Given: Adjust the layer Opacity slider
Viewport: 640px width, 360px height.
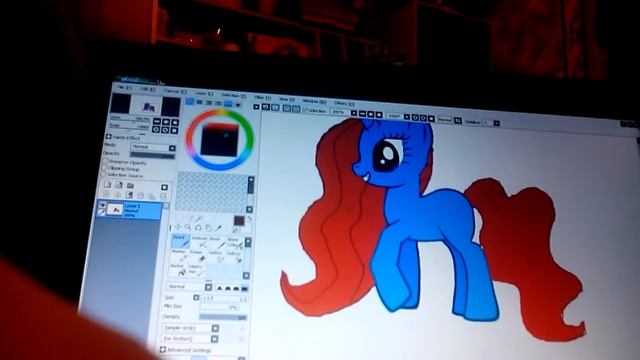Looking at the screenshot, I should pyautogui.click(x=152, y=156).
